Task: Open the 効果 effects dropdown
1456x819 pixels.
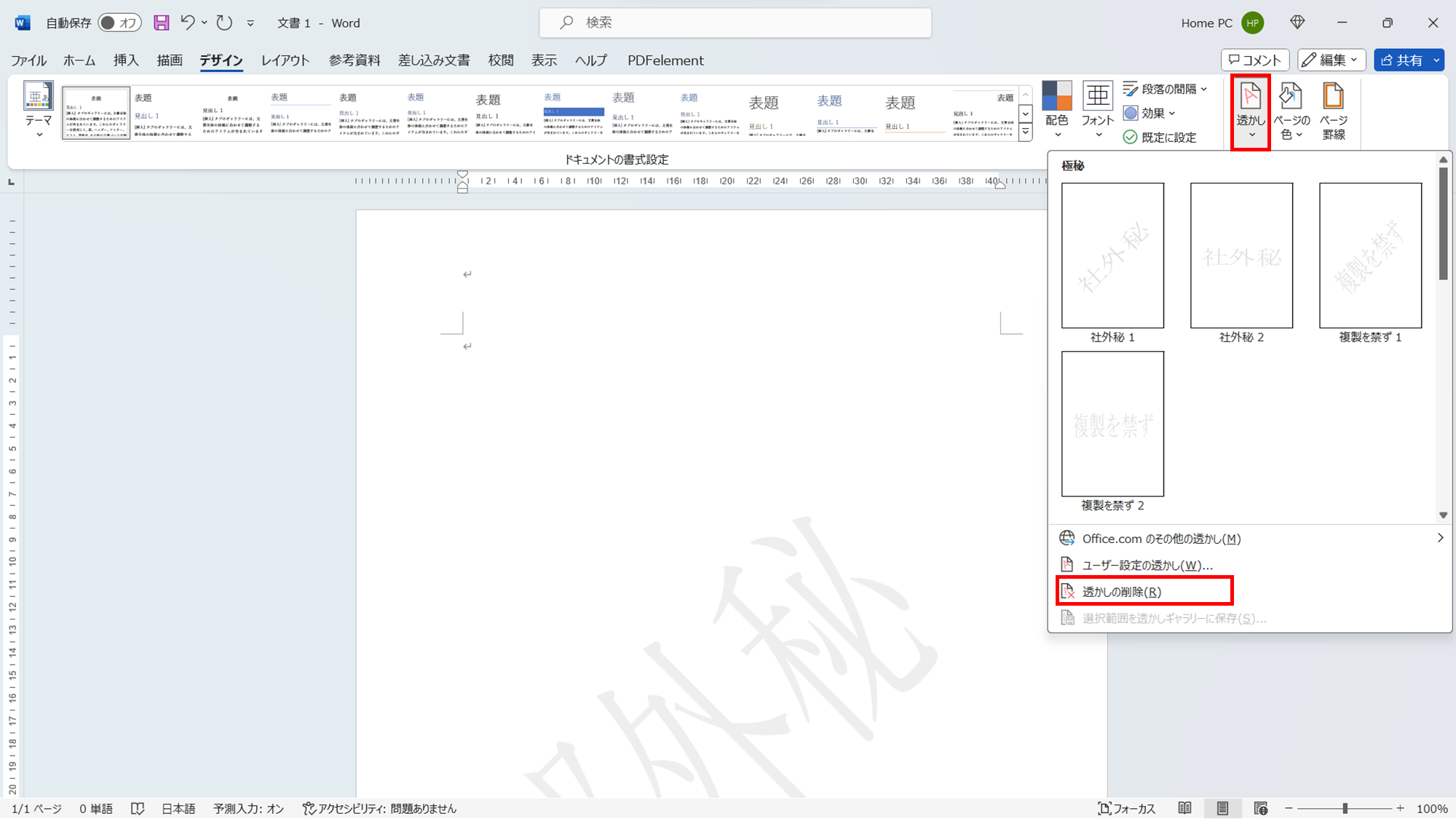Action: (1150, 113)
